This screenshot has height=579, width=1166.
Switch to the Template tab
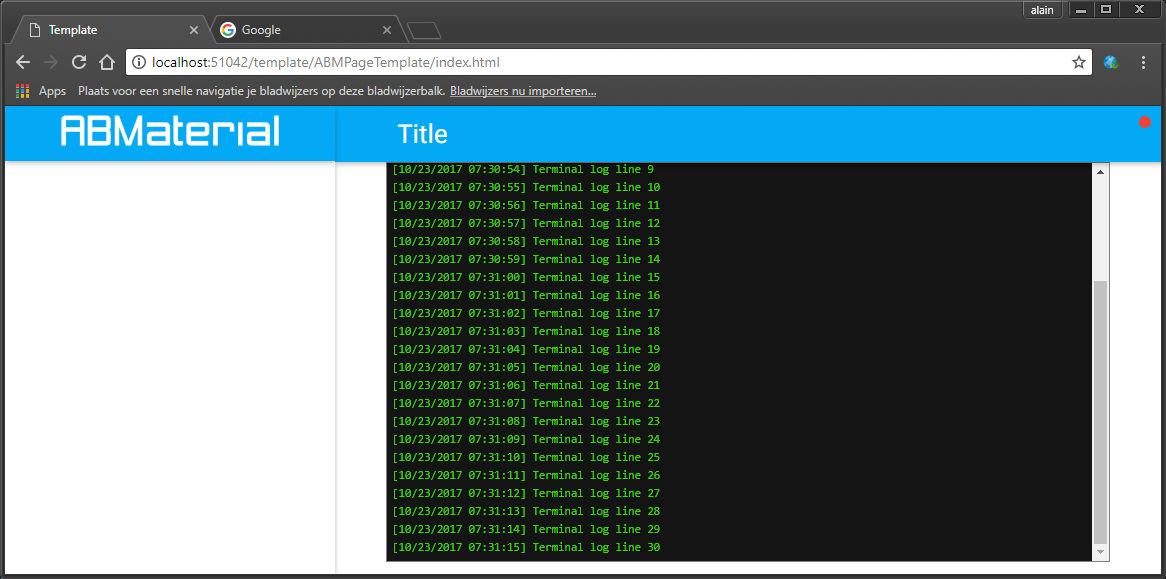point(108,30)
